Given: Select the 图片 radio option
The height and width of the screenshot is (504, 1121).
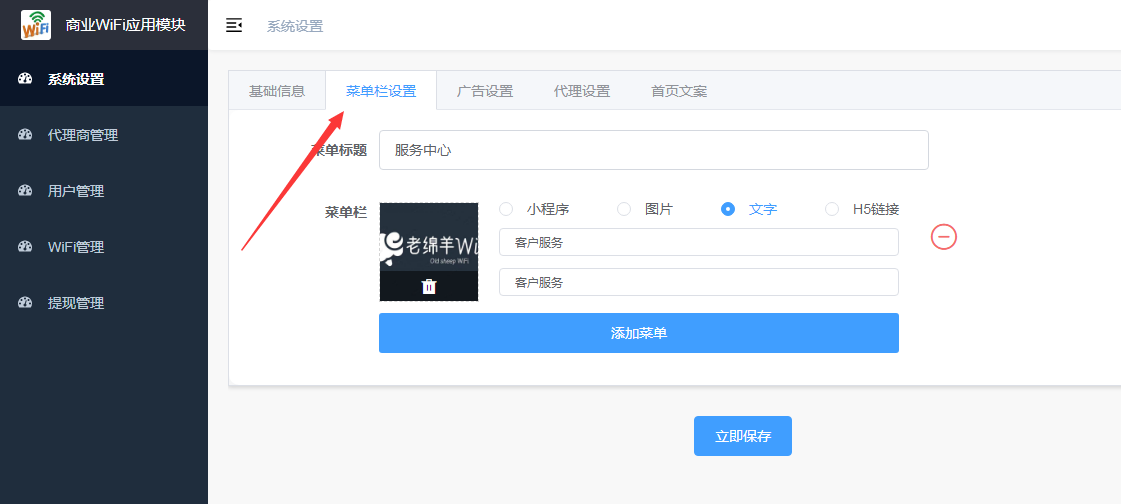Looking at the screenshot, I should [x=624, y=209].
